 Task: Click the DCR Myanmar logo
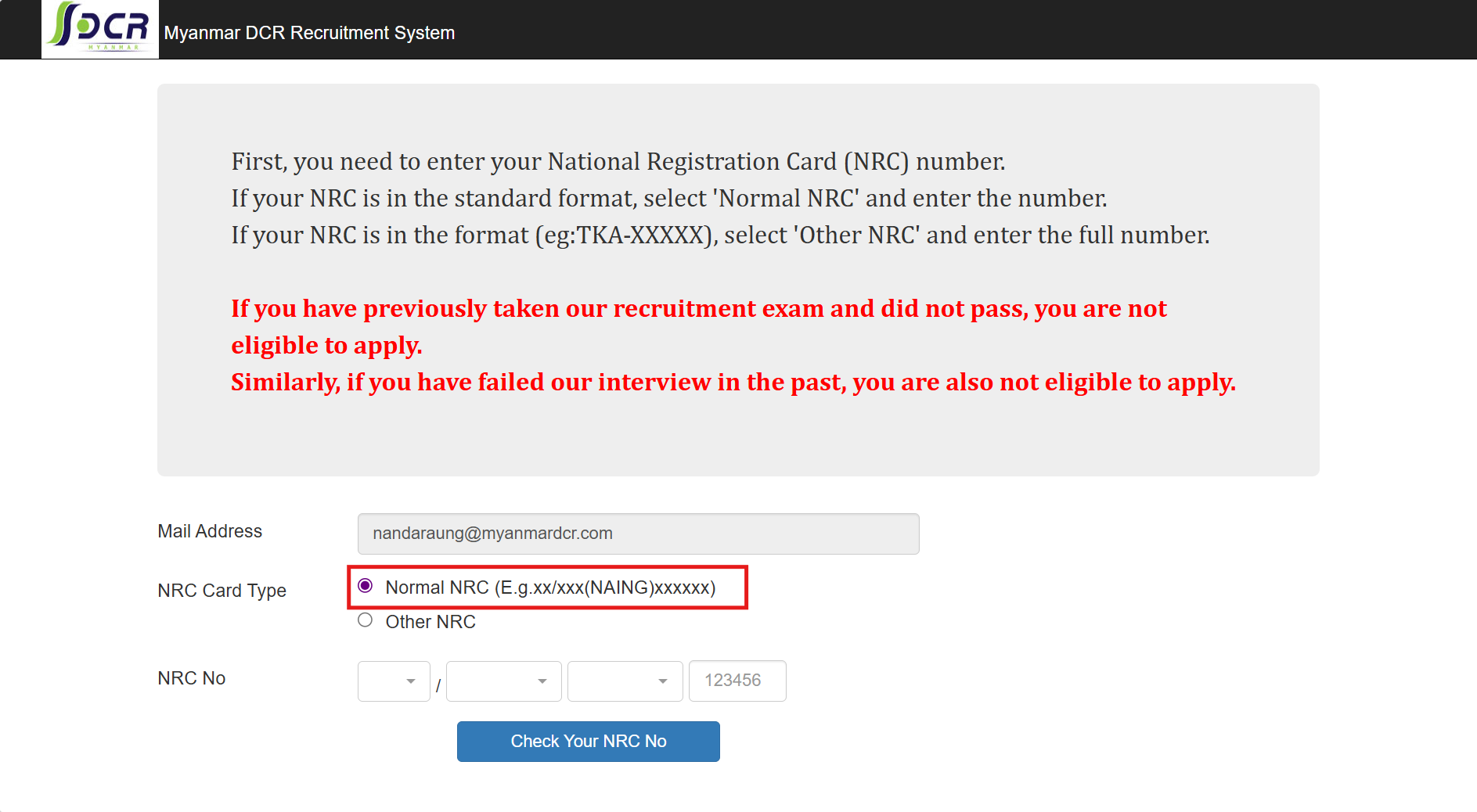(x=99, y=28)
